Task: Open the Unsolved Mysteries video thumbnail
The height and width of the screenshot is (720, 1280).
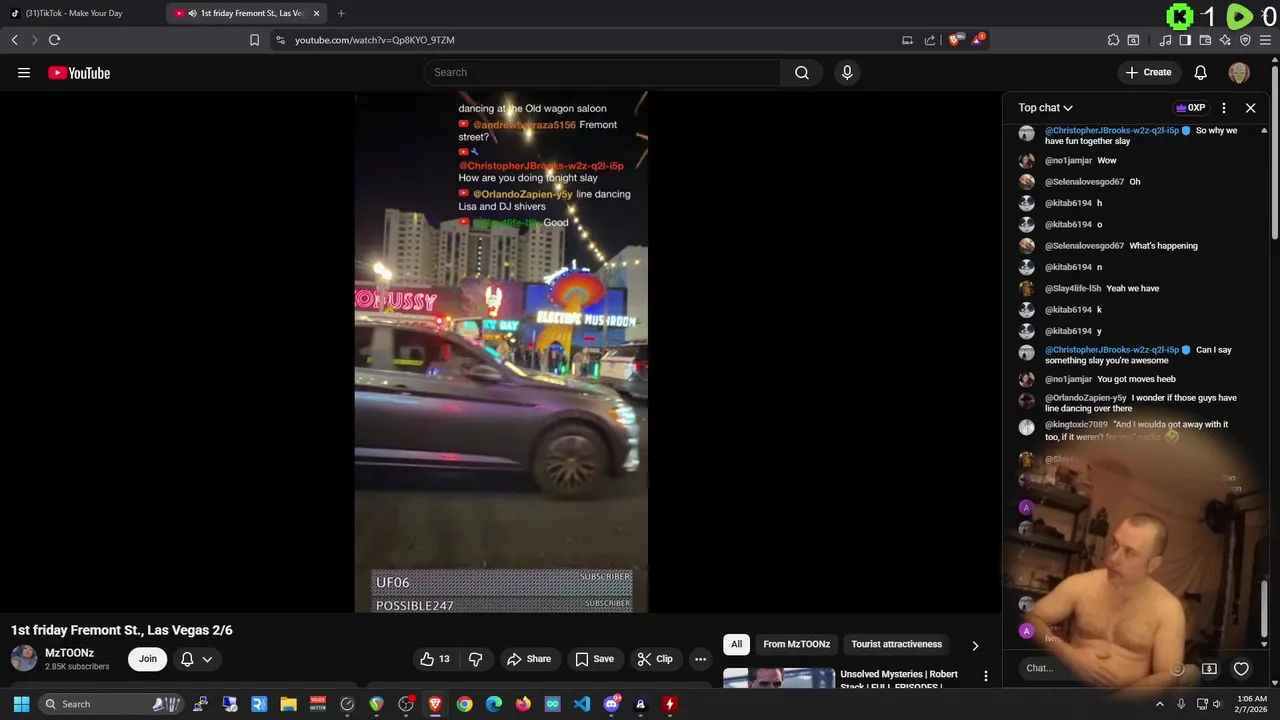Action: point(778,679)
